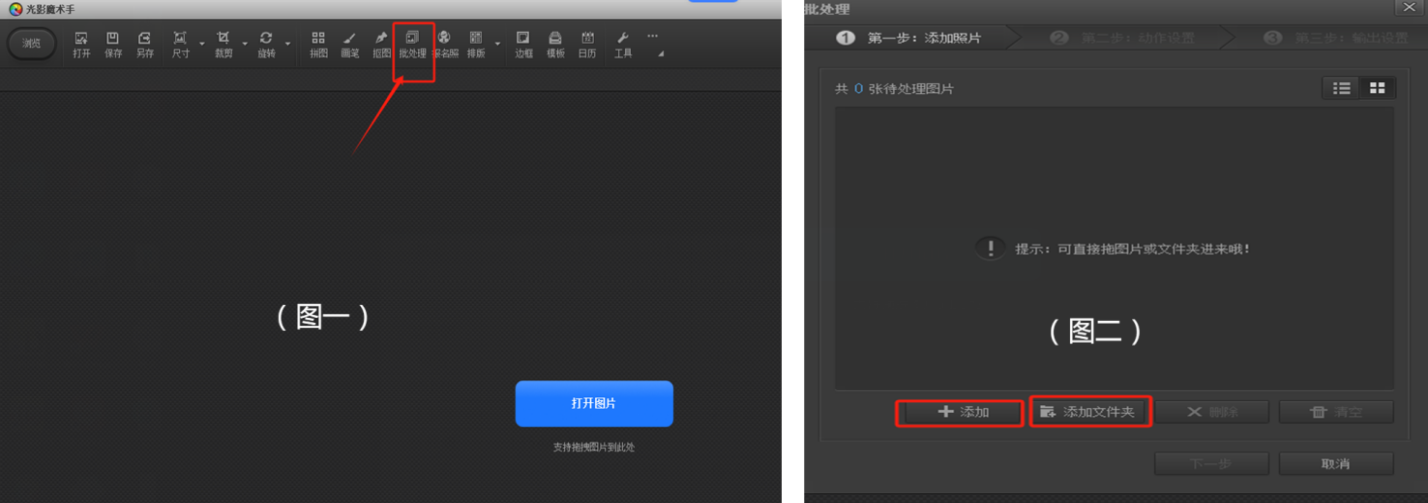Expand the 裁剪 (Crop) dropdown arrow
The width and height of the screenshot is (1428, 503).
[x=245, y=44]
